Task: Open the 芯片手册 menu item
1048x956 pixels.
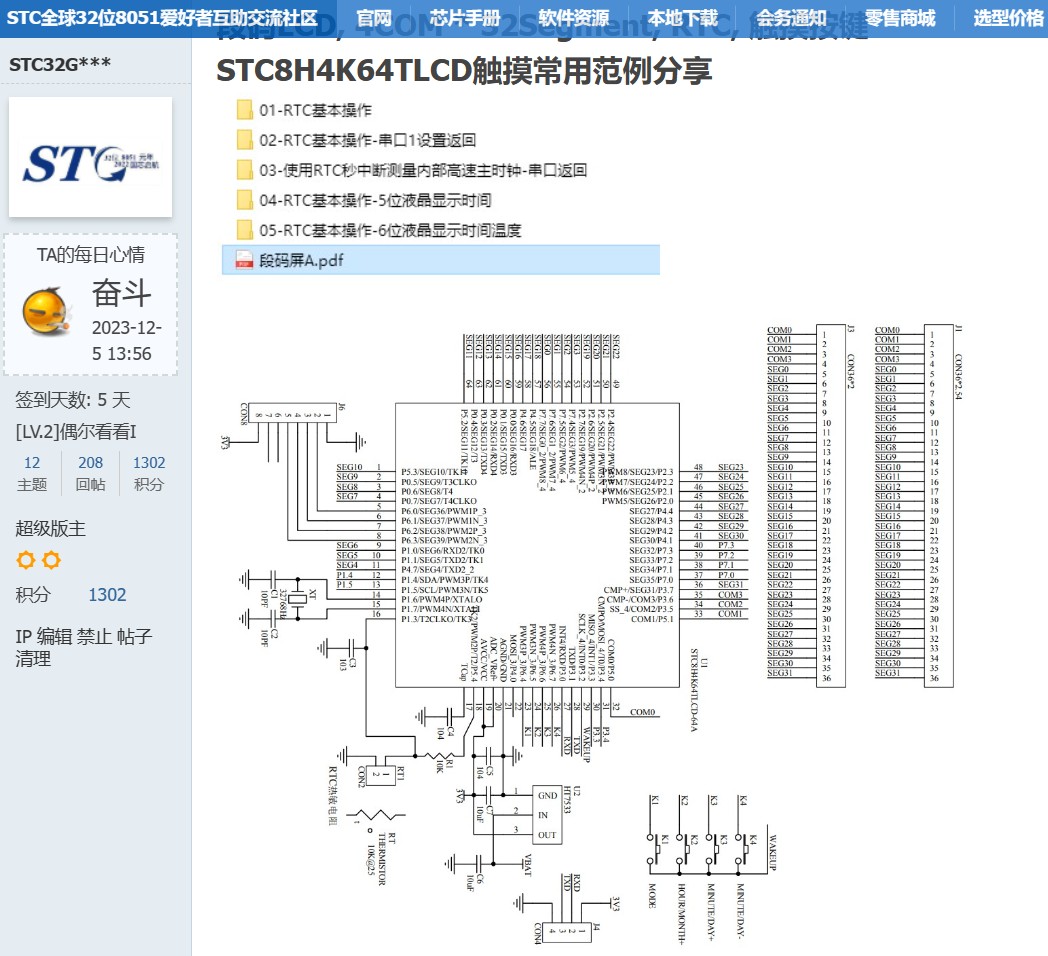Action: (x=465, y=18)
